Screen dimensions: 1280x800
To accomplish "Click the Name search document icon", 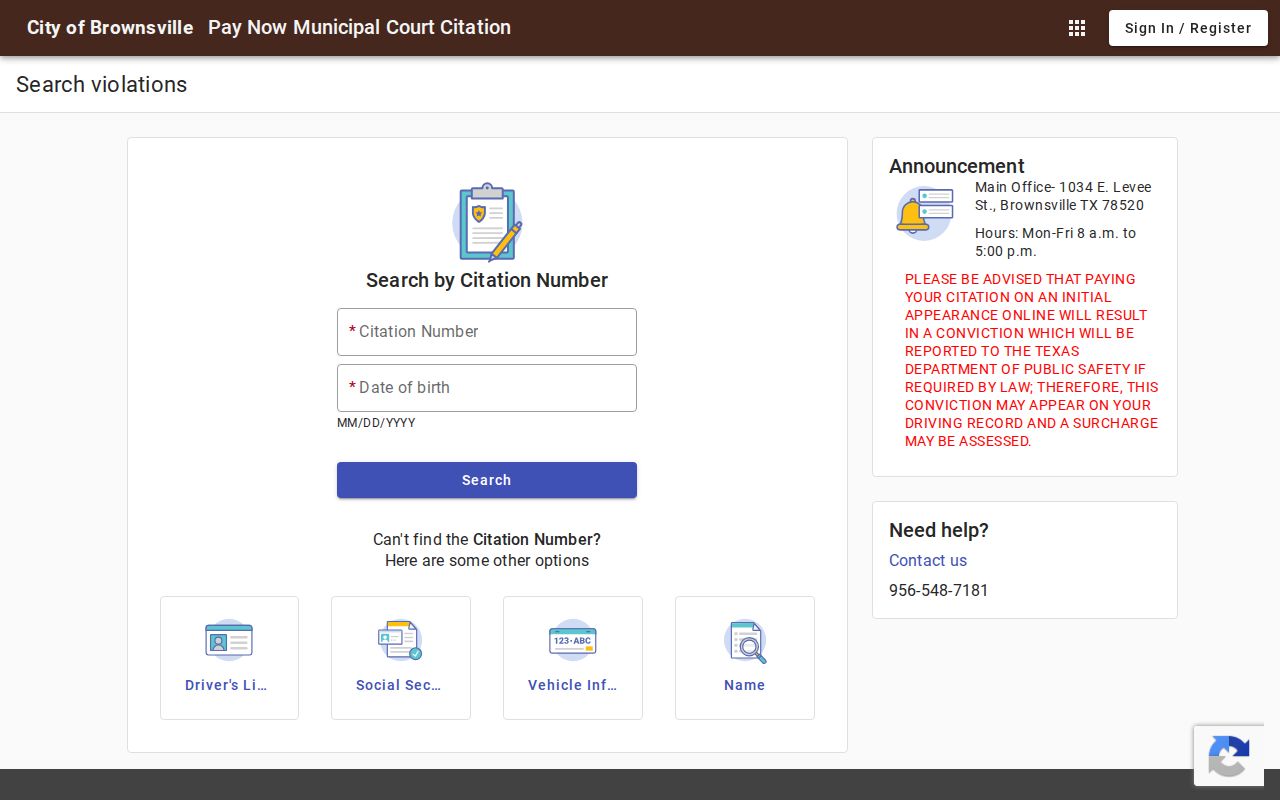I will [745, 641].
